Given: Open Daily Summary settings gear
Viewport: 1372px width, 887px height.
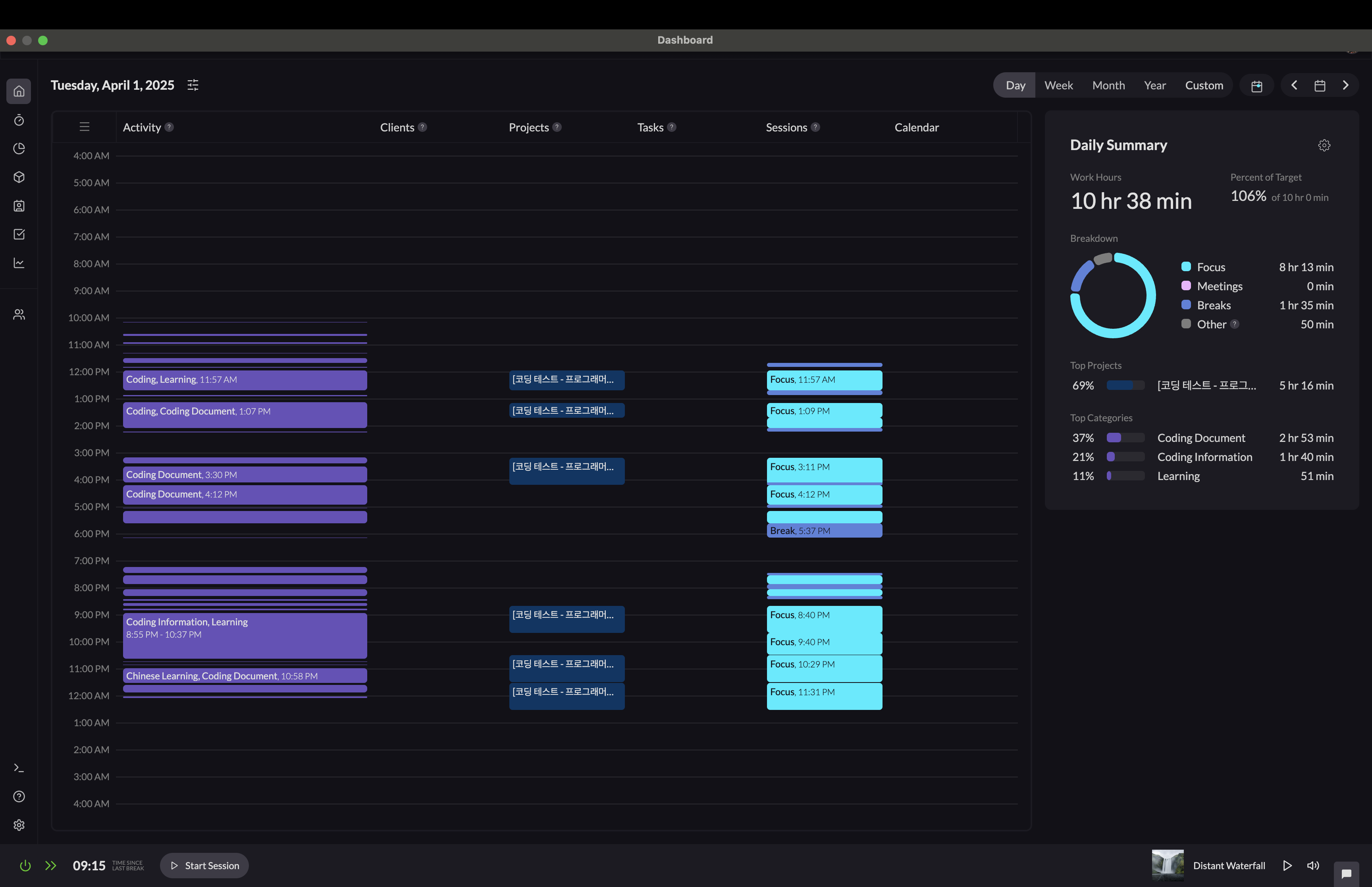Looking at the screenshot, I should (1324, 145).
